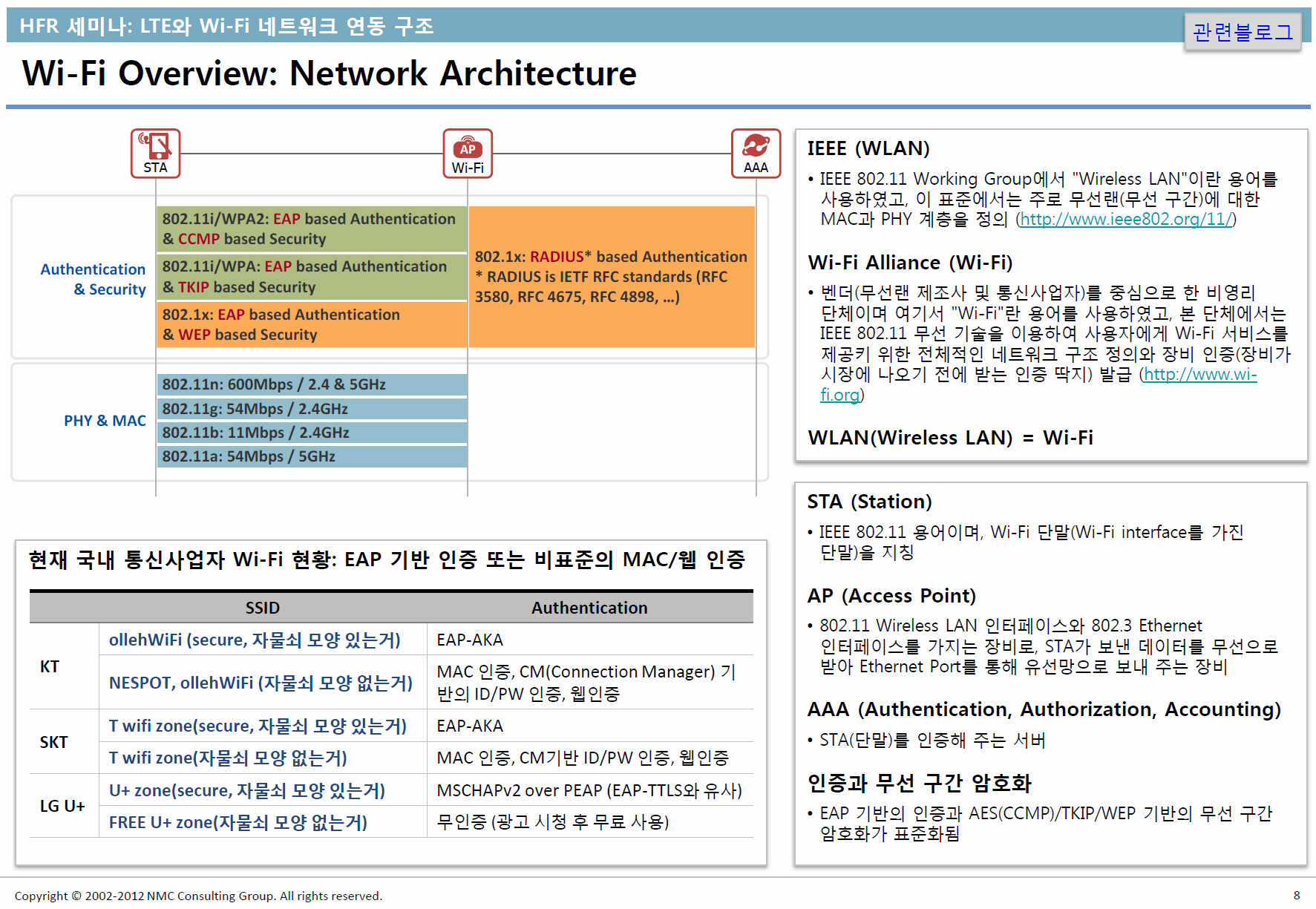
Task: Click the Authentication column header
Action: click(589, 608)
